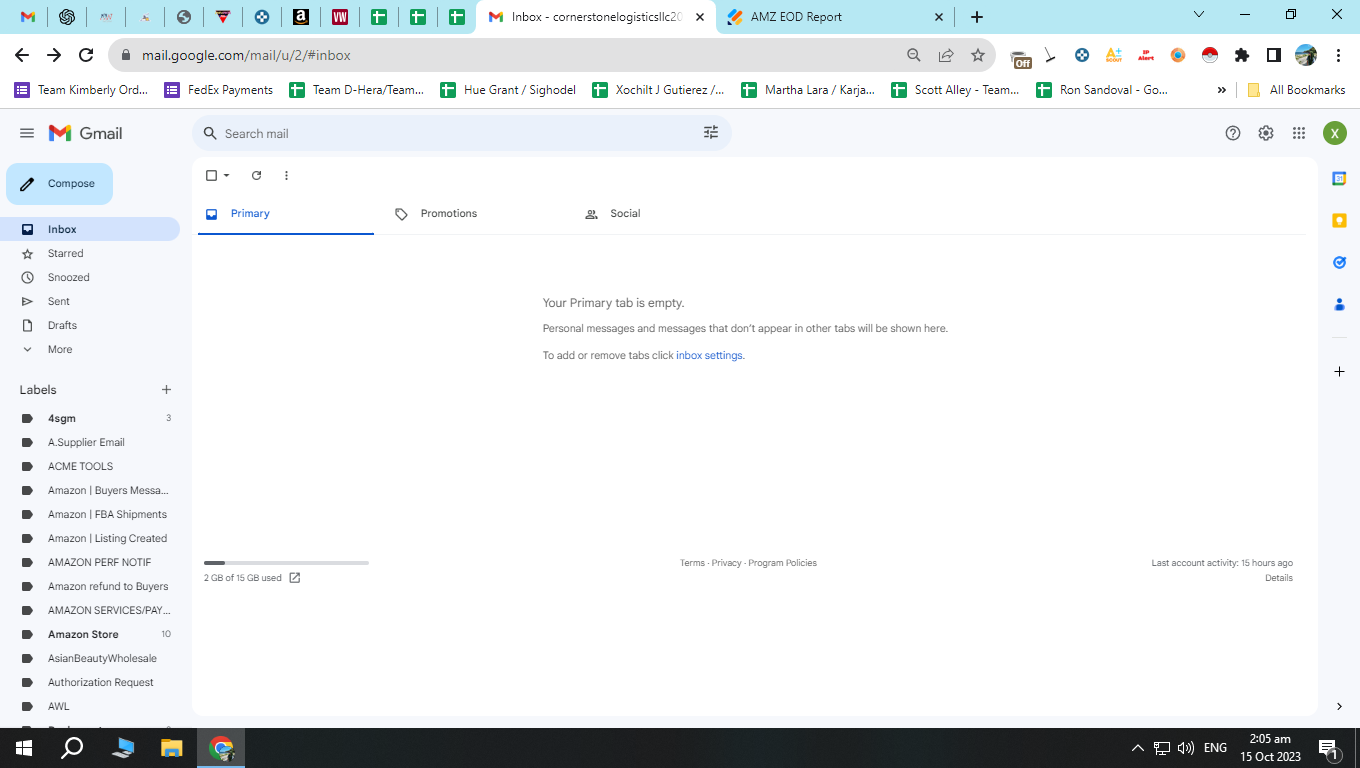The width and height of the screenshot is (1360, 768).
Task: Open Hue Grant / Sighodel bookmark
Action: (508, 90)
